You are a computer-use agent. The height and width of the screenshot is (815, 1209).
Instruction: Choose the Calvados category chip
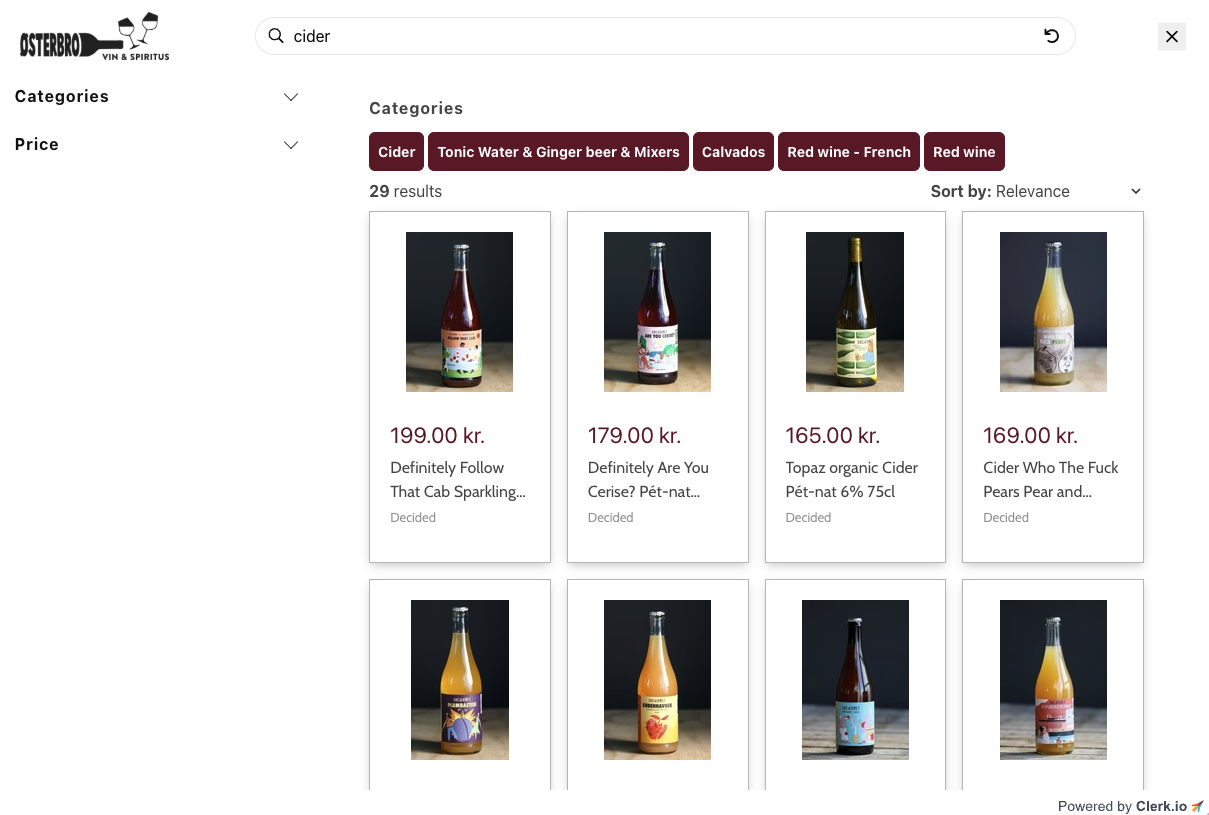pos(733,152)
